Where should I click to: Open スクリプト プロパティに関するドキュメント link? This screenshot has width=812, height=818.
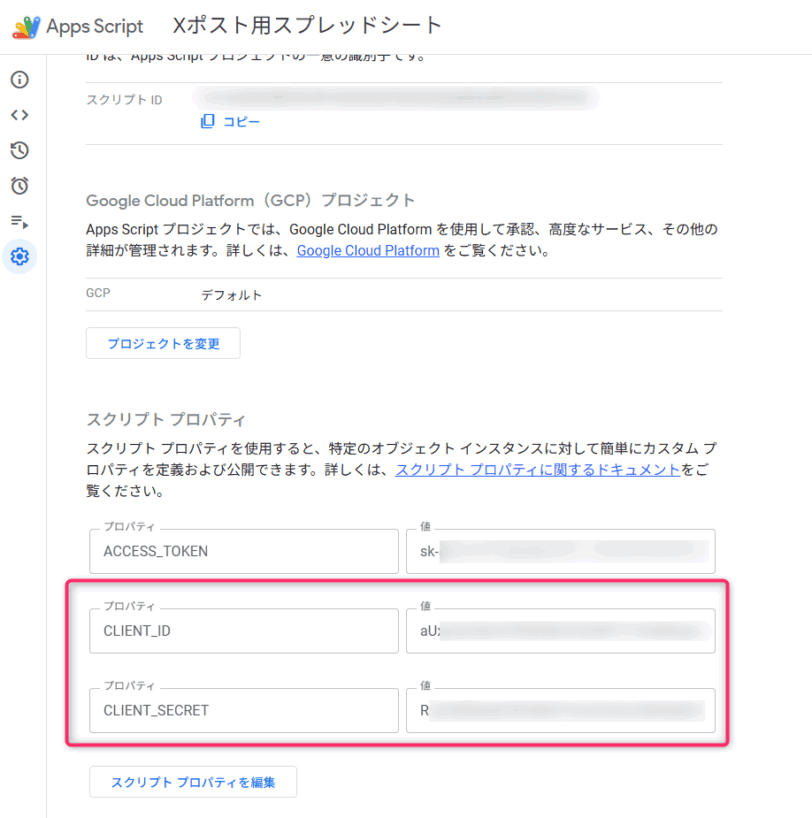[538, 470]
